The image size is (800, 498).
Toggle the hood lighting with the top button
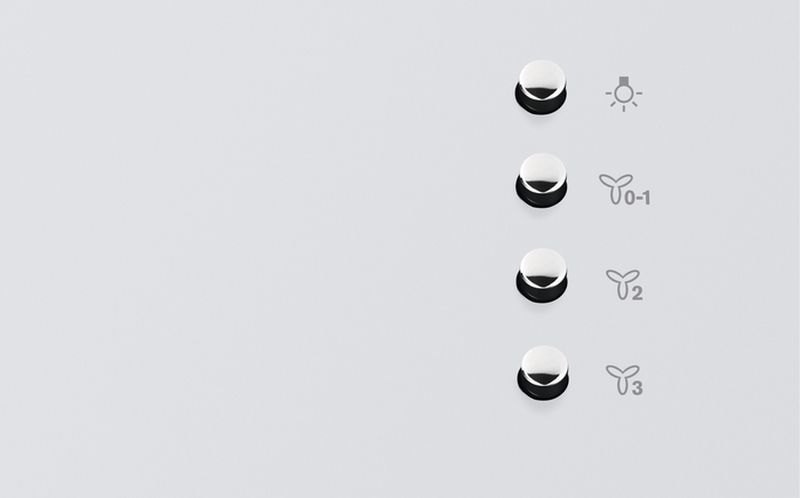click(x=540, y=87)
